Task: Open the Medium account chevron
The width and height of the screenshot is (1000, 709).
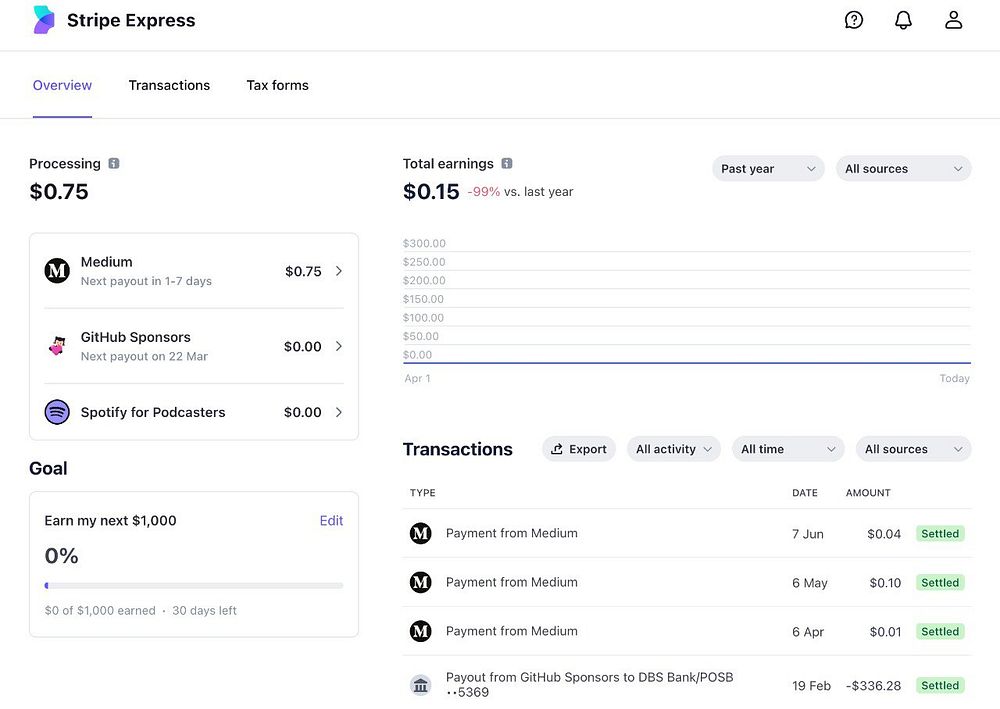Action: [339, 271]
